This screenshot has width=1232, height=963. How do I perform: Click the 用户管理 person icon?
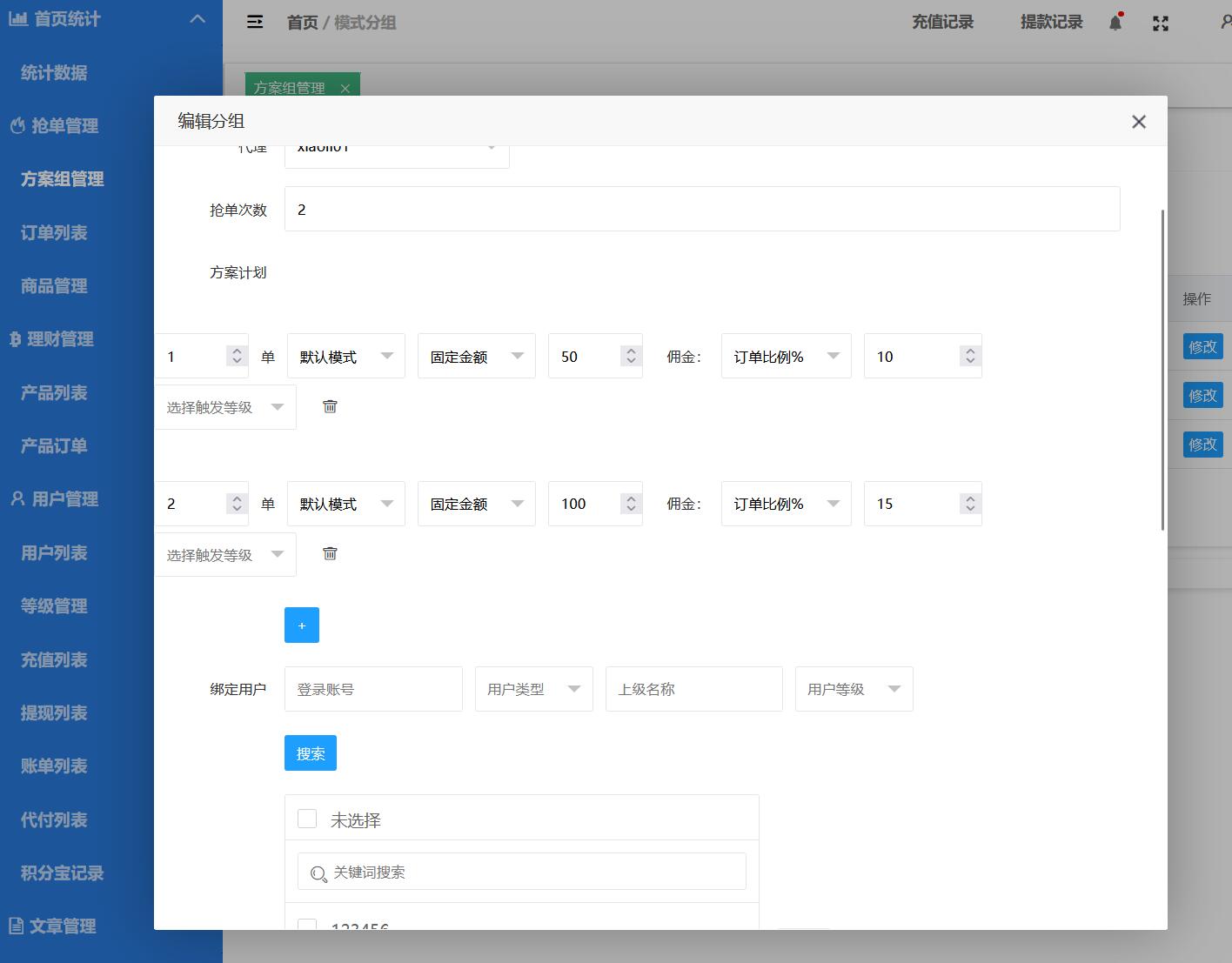pyautogui.click(x=17, y=498)
